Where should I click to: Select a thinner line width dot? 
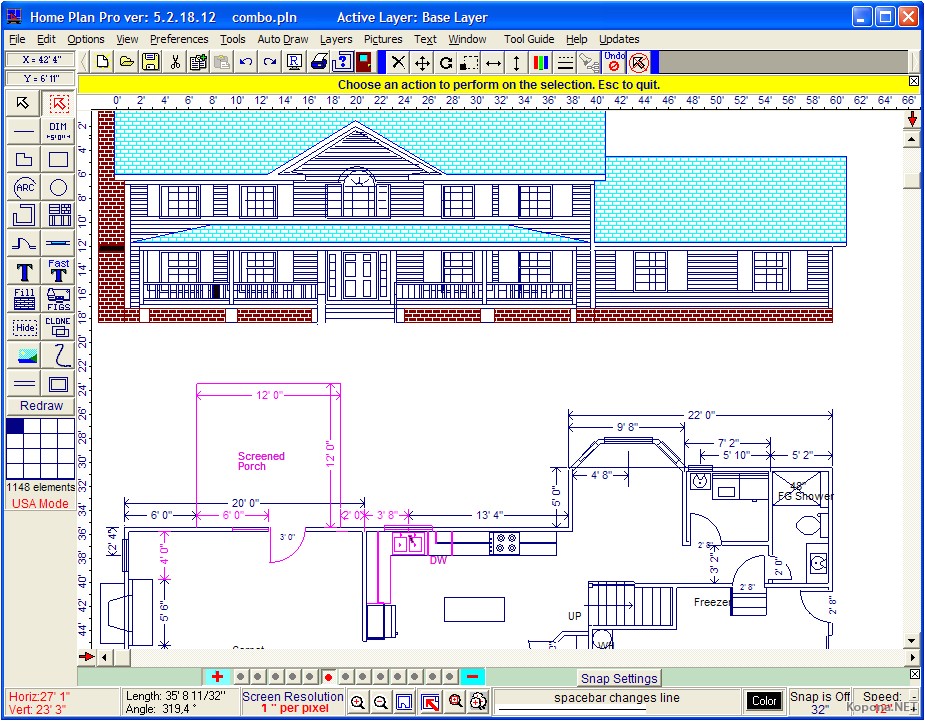point(240,676)
